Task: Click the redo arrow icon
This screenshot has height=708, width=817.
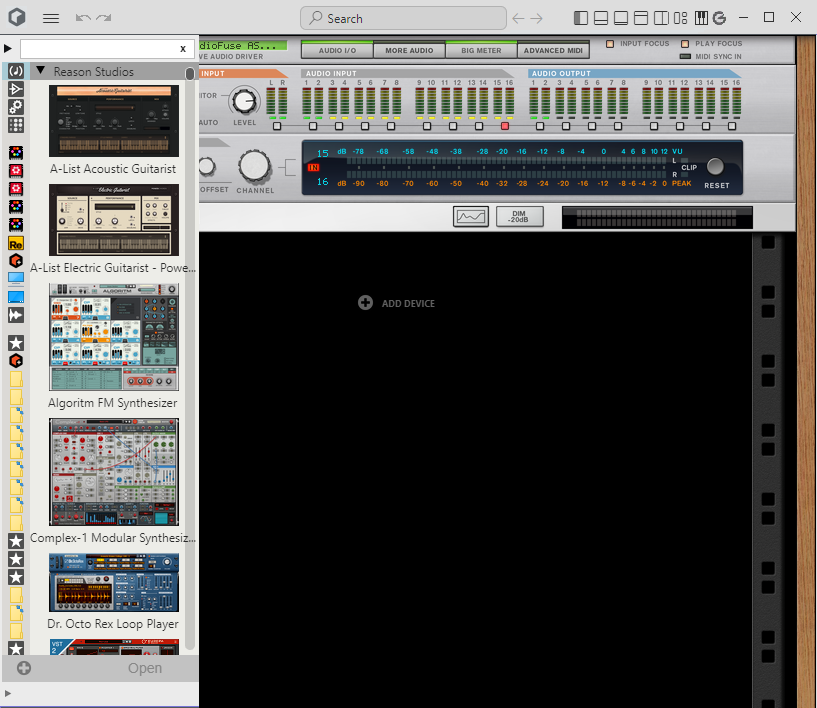Action: [x=104, y=18]
